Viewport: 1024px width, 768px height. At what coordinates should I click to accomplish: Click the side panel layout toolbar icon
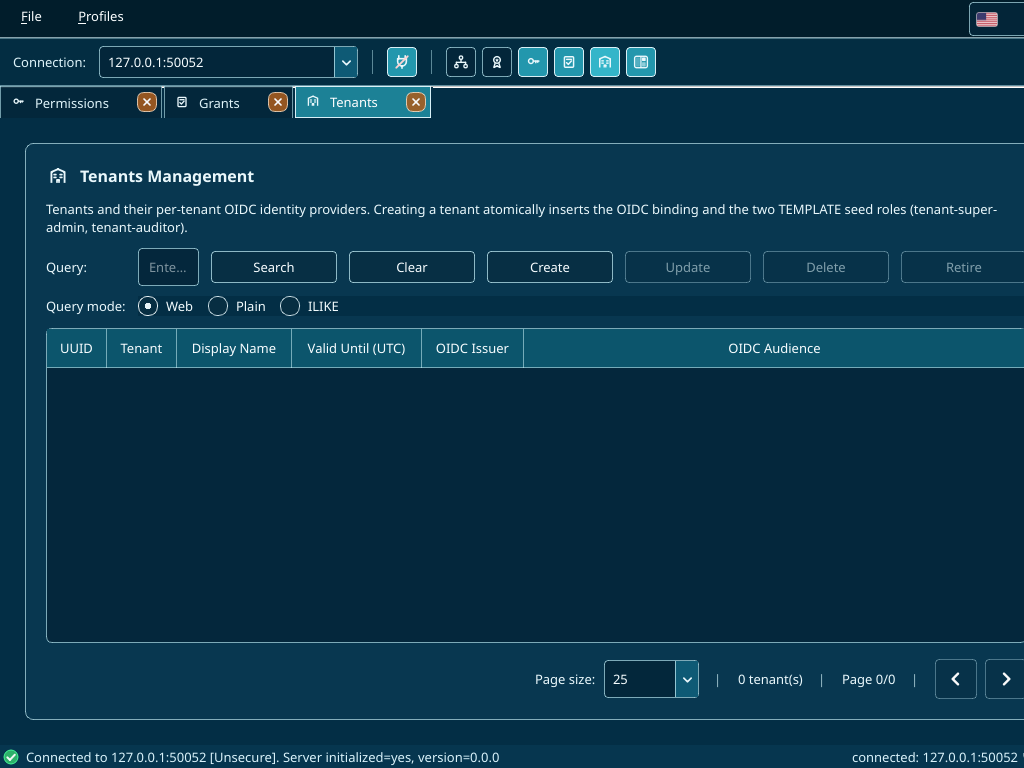coord(641,62)
